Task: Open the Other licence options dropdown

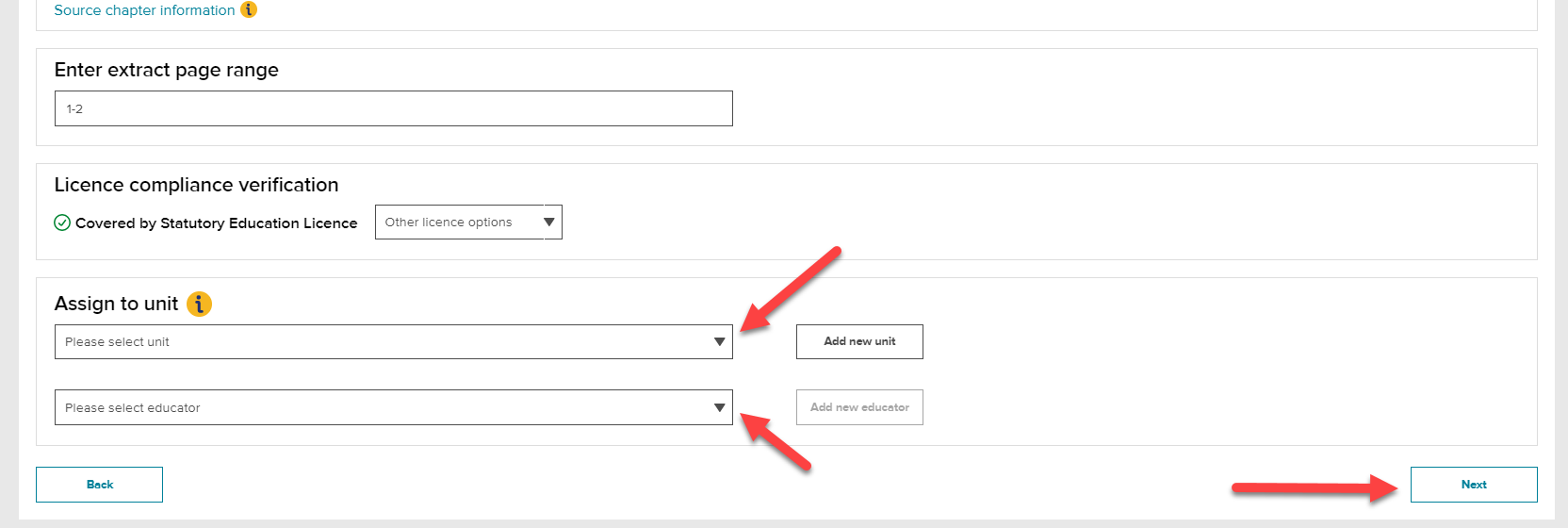Action: click(468, 223)
